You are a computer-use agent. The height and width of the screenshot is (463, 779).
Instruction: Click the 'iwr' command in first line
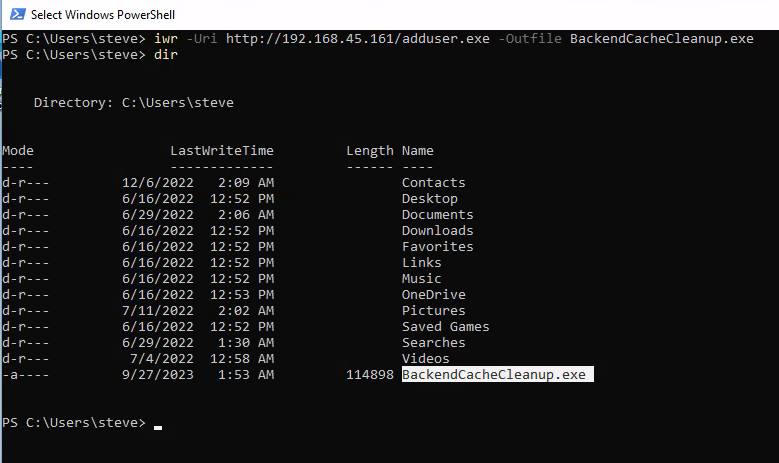pyautogui.click(x=166, y=39)
